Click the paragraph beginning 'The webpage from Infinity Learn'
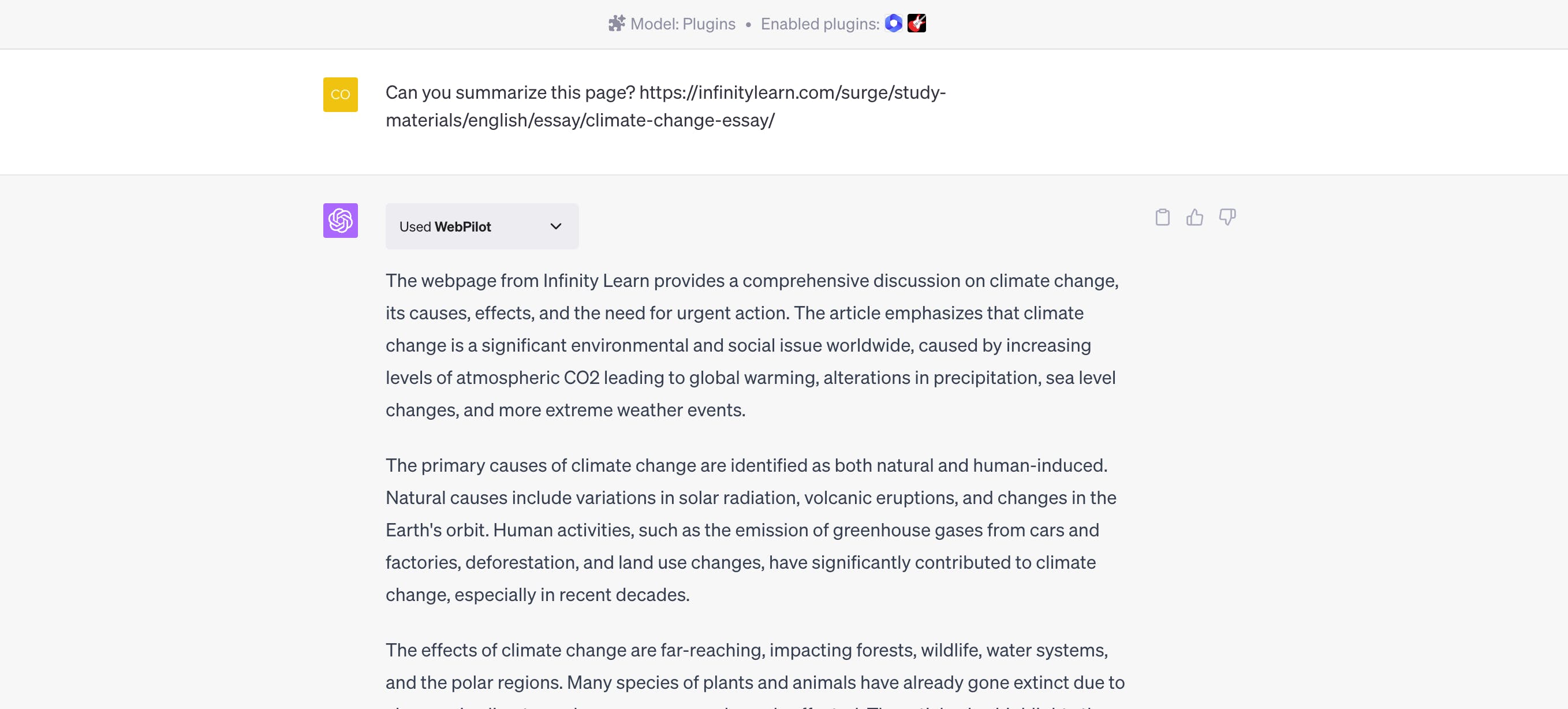1568x709 pixels. click(x=751, y=345)
